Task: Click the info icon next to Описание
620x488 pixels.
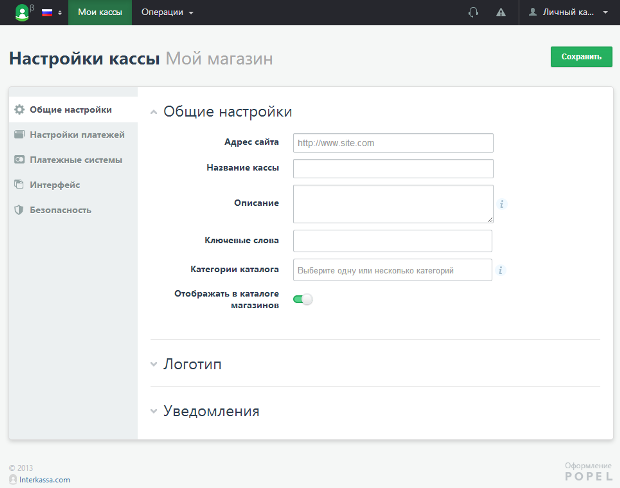Action: pos(502,204)
